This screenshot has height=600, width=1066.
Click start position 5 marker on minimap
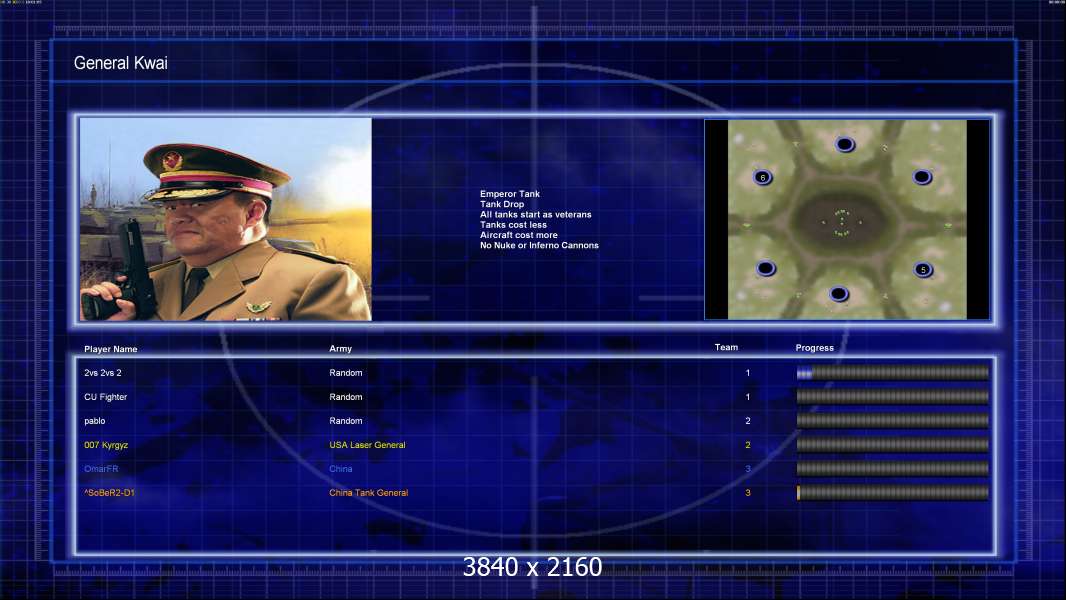[x=923, y=270]
